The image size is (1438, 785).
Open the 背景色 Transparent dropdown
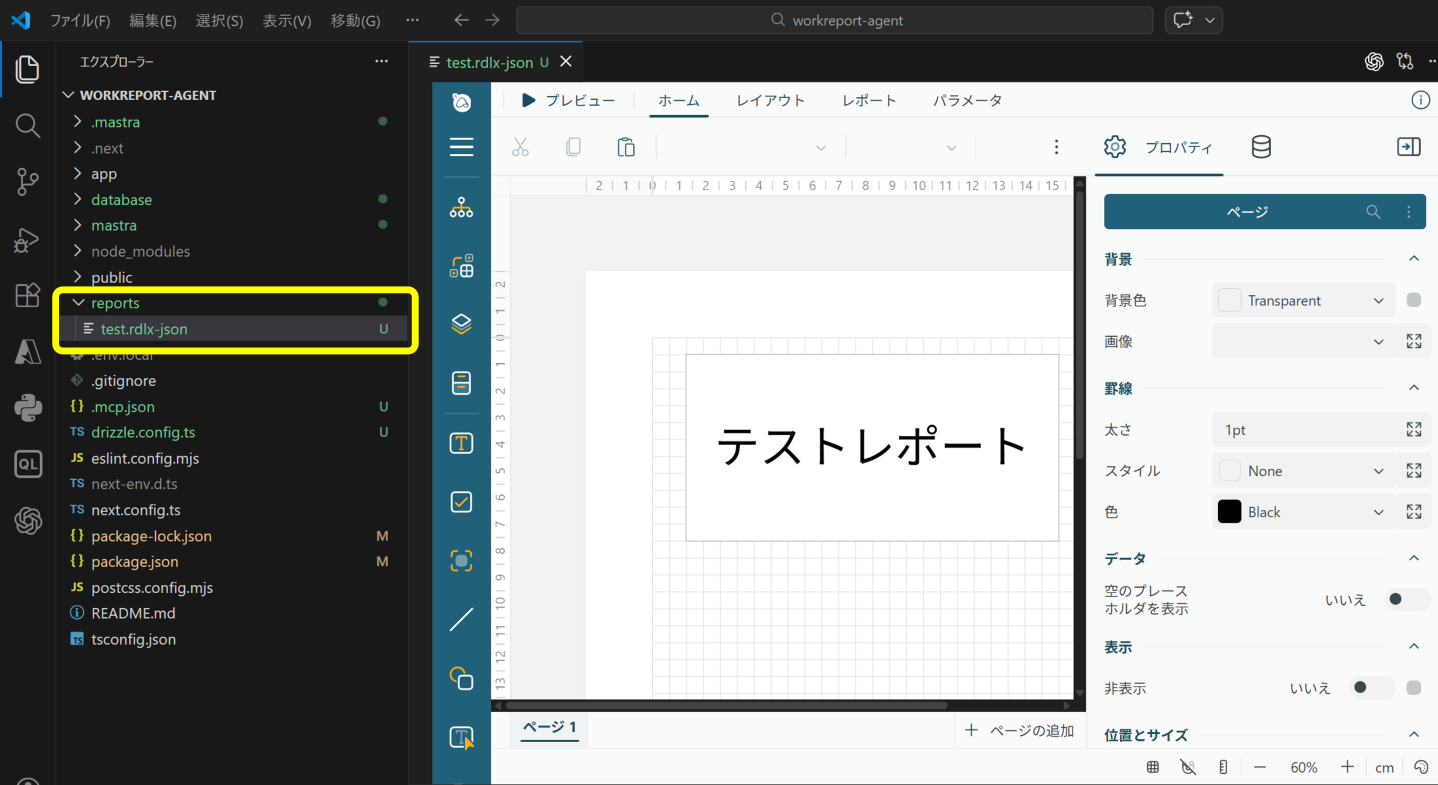point(1303,301)
